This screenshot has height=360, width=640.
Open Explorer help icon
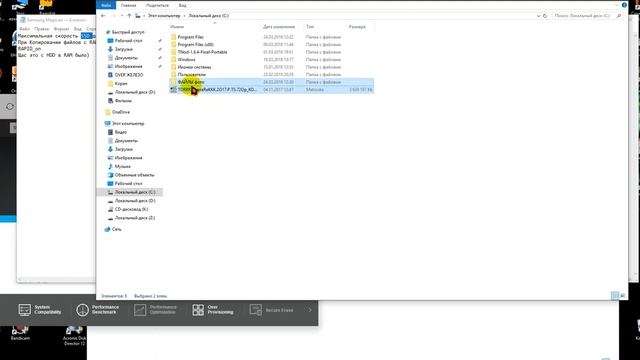tap(624, 5)
